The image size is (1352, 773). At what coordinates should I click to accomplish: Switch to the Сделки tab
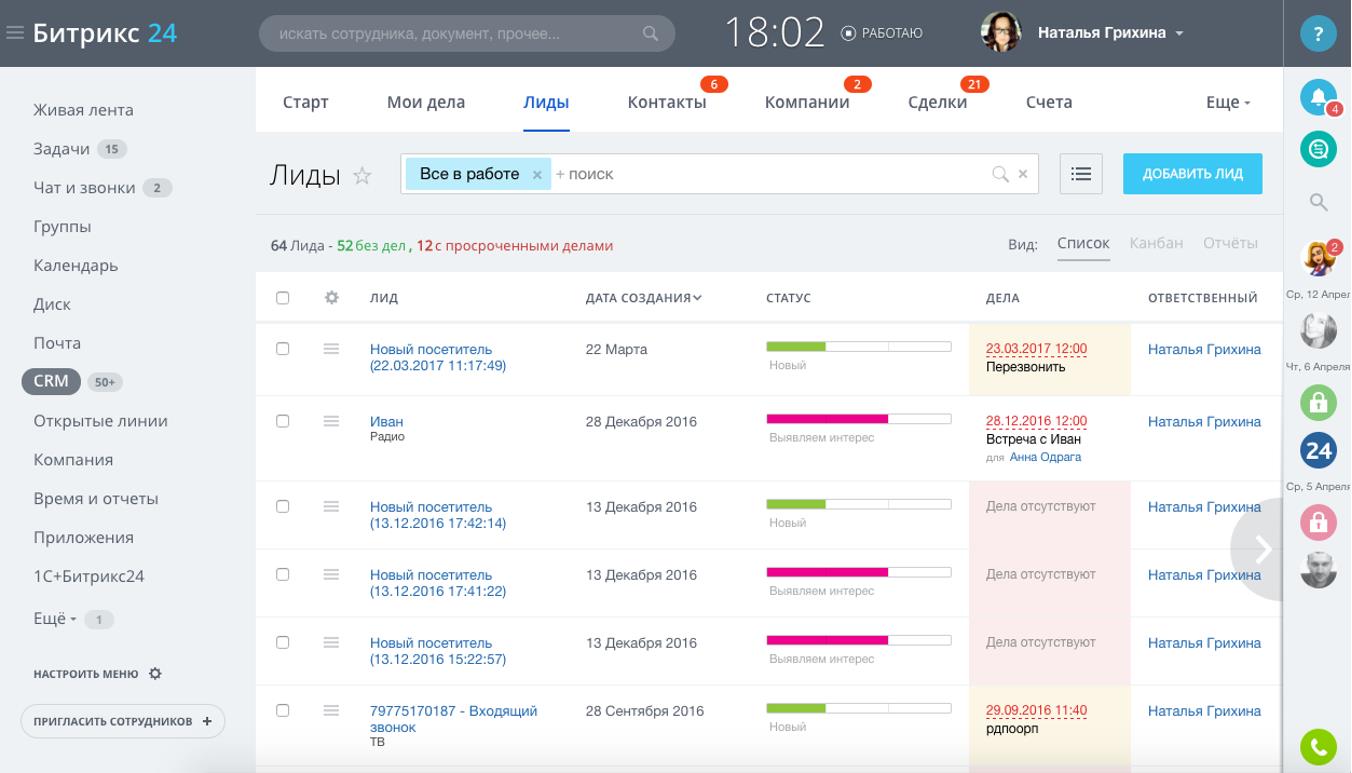(x=937, y=102)
